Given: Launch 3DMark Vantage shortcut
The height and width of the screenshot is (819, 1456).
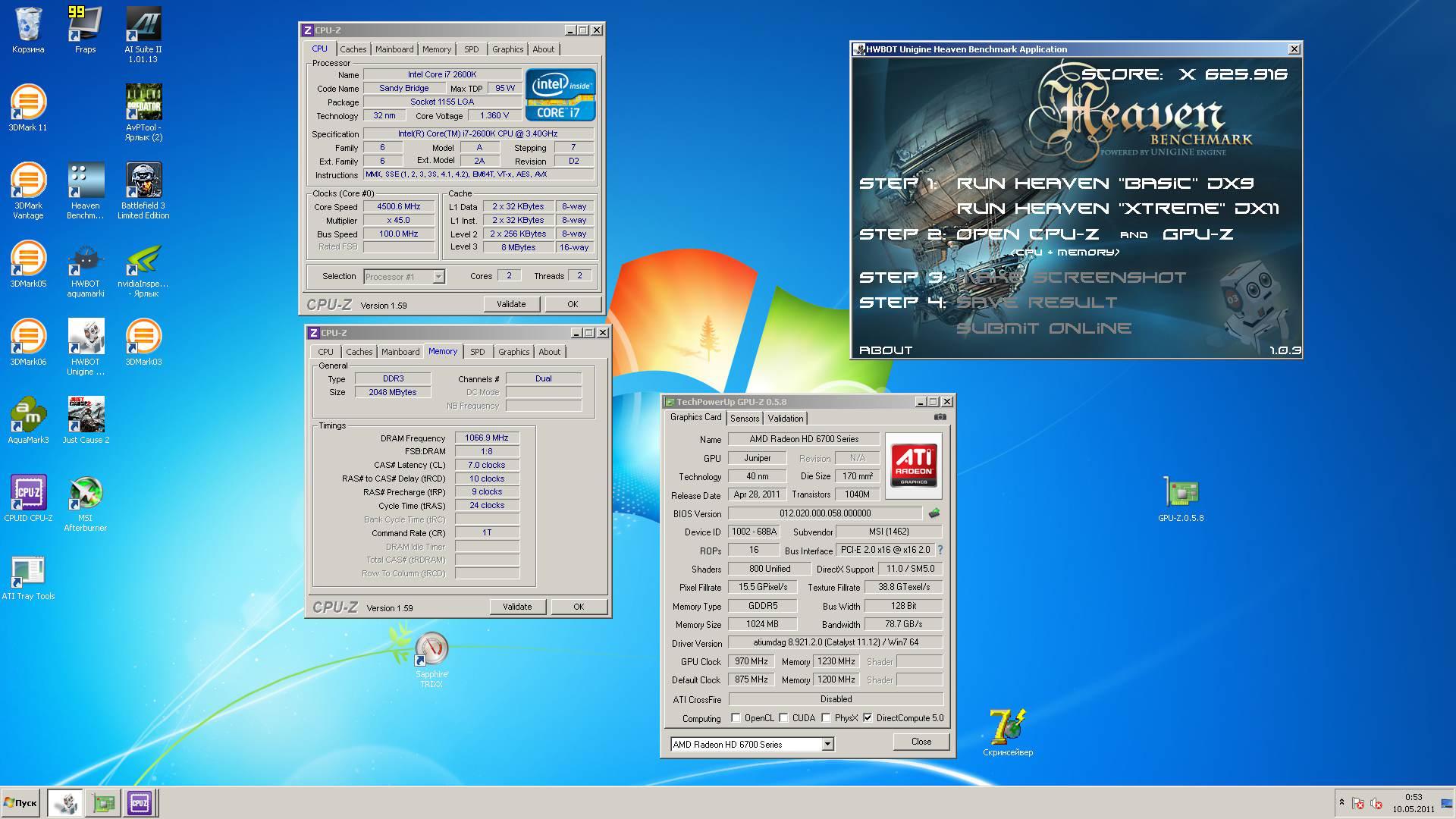Looking at the screenshot, I should pos(28,191).
